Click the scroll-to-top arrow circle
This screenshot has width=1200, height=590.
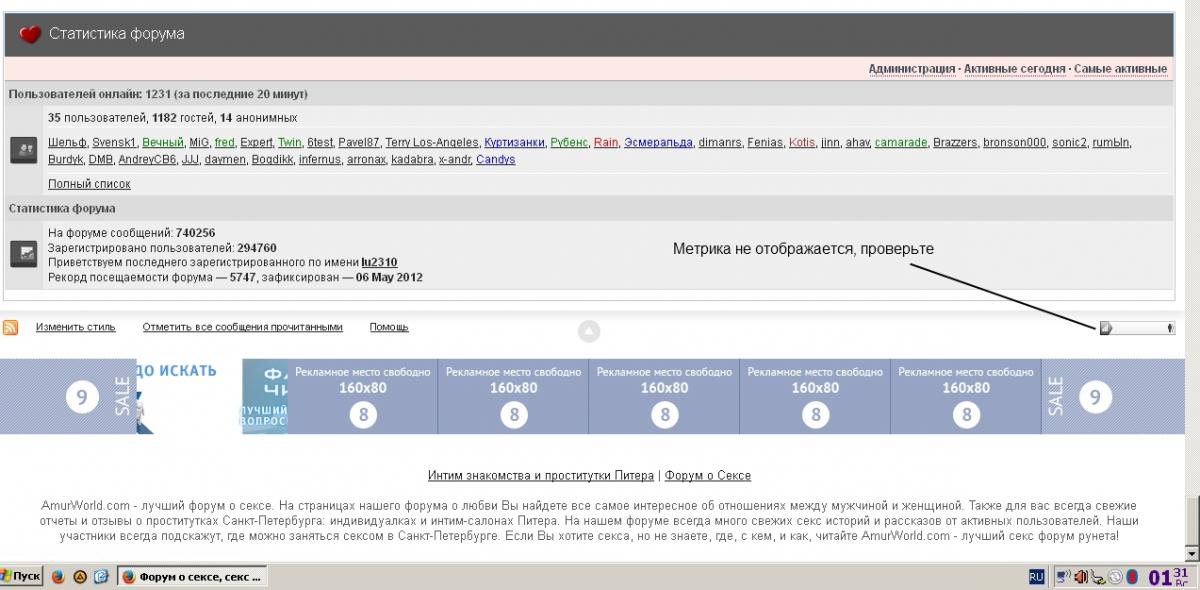(x=589, y=330)
